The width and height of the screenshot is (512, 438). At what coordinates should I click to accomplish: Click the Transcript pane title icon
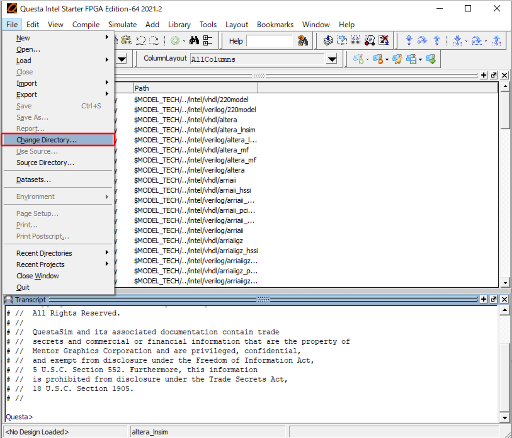pos(9,299)
